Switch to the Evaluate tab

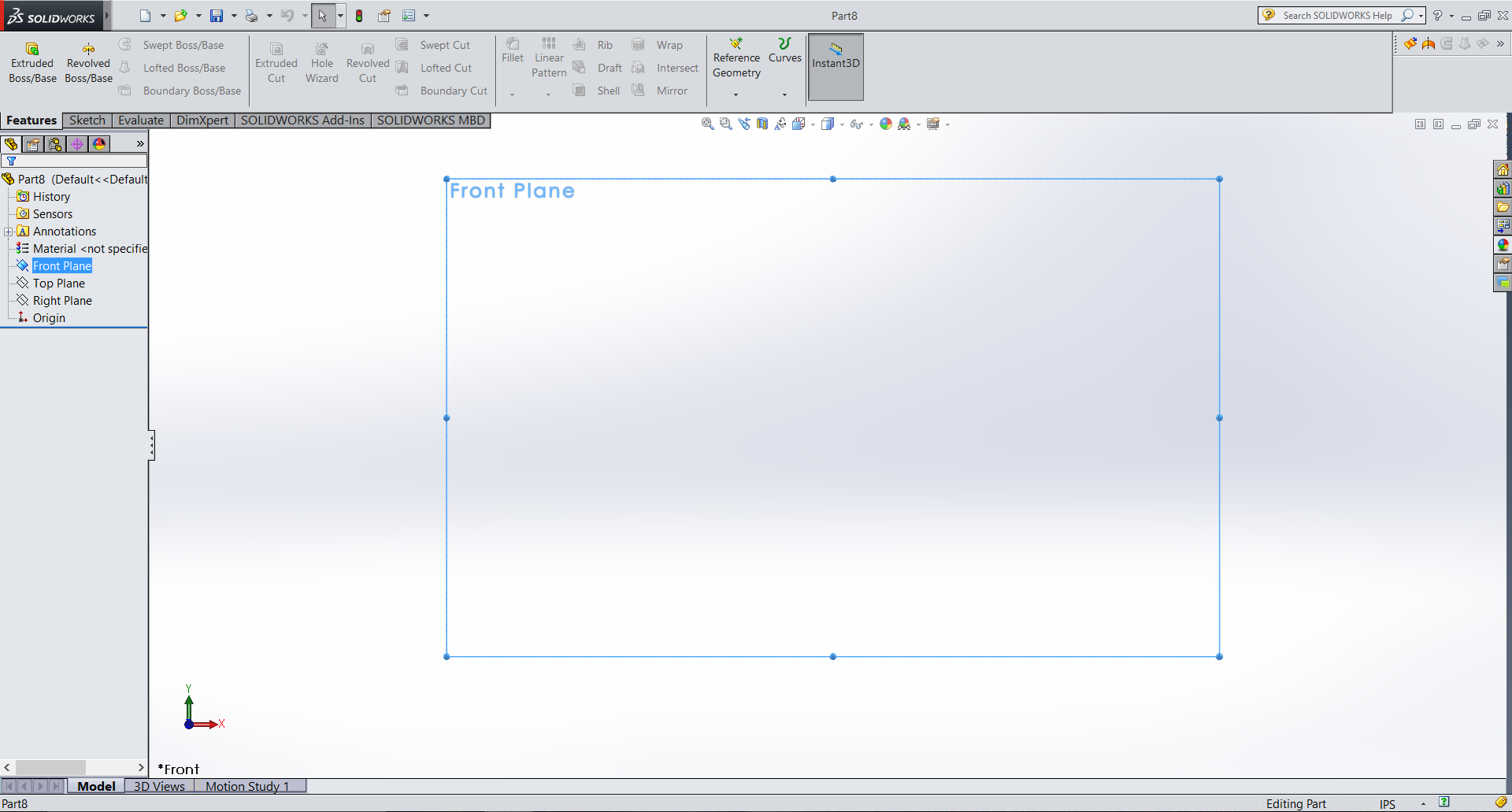pos(141,121)
